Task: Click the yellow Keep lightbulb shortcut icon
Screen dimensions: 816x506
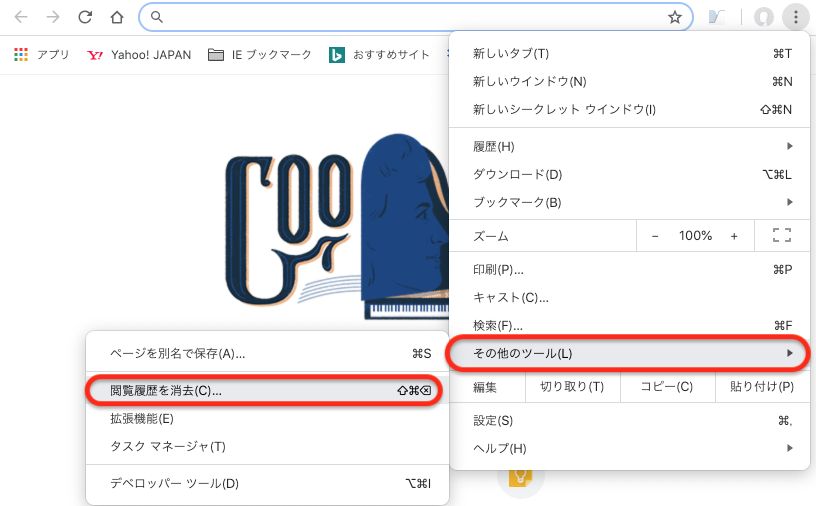Action: 520,478
